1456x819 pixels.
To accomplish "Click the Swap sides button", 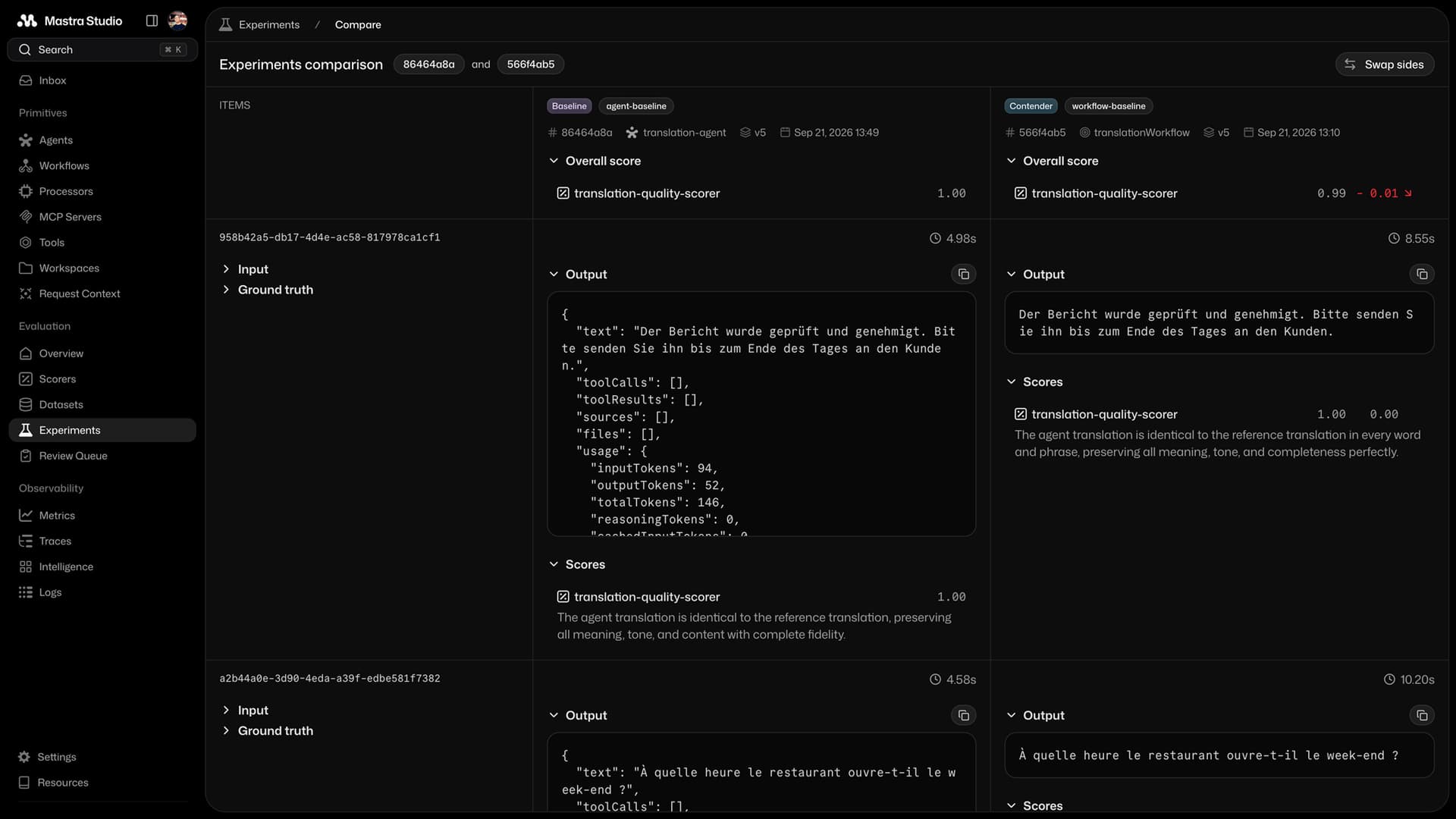I will [1385, 64].
